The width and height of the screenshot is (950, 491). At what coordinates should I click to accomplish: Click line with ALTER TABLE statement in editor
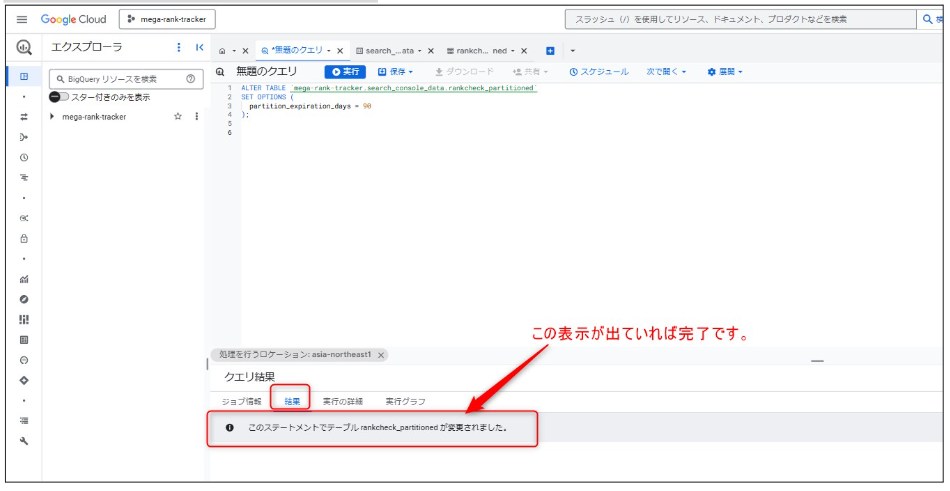388,88
